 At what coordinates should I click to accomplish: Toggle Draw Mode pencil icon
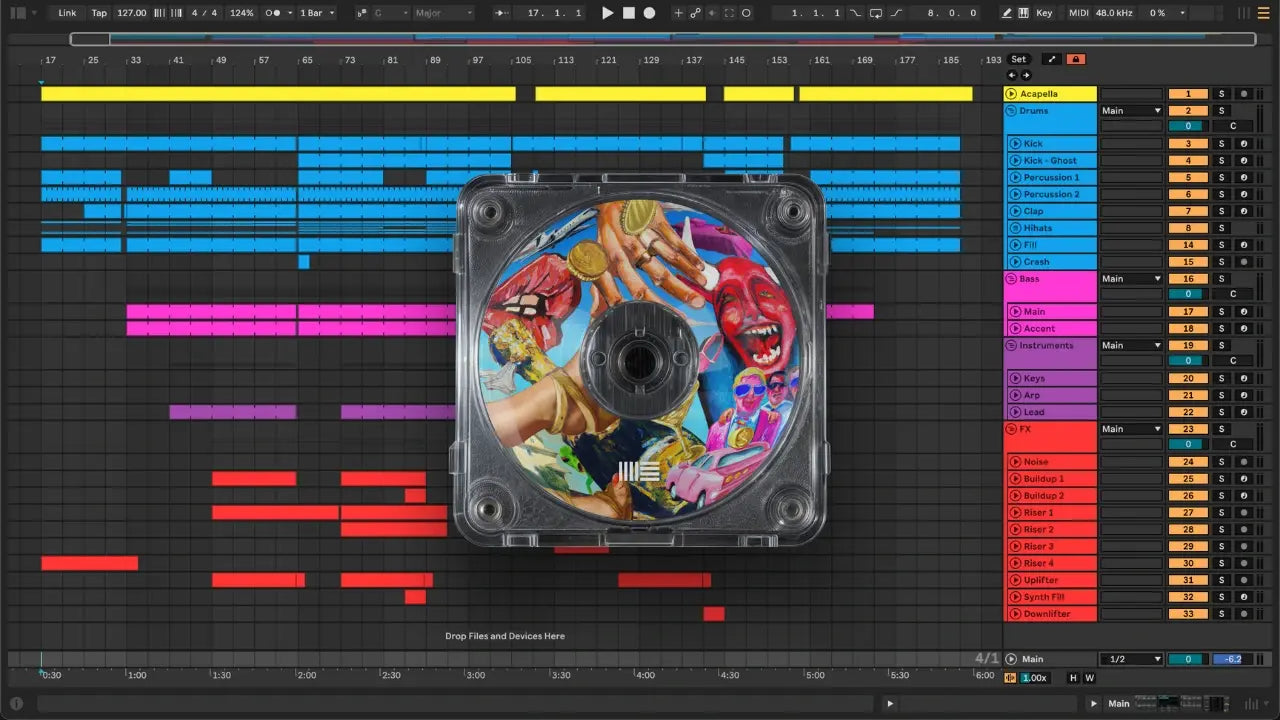point(1006,13)
